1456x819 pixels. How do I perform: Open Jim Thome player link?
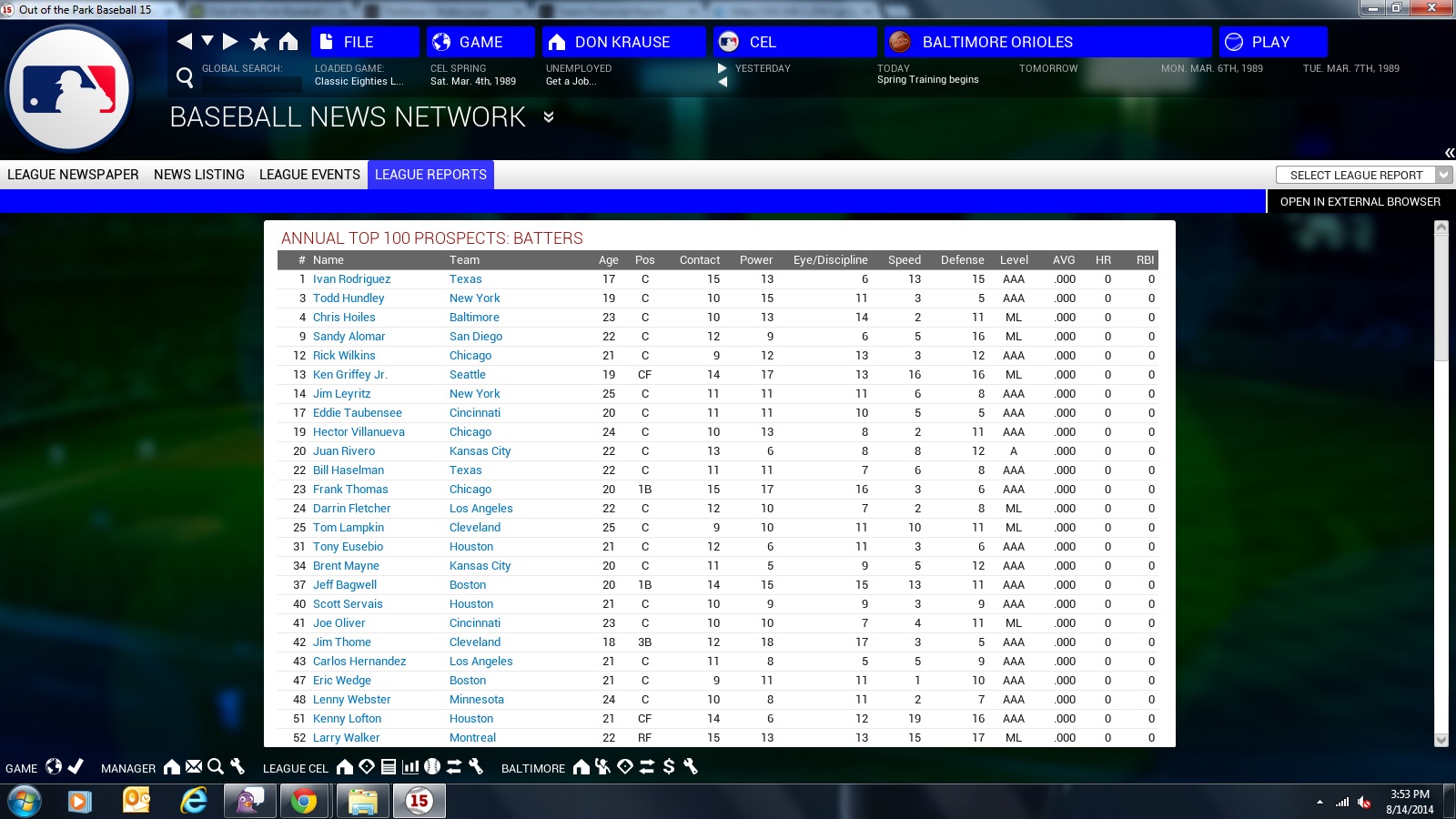(x=342, y=642)
